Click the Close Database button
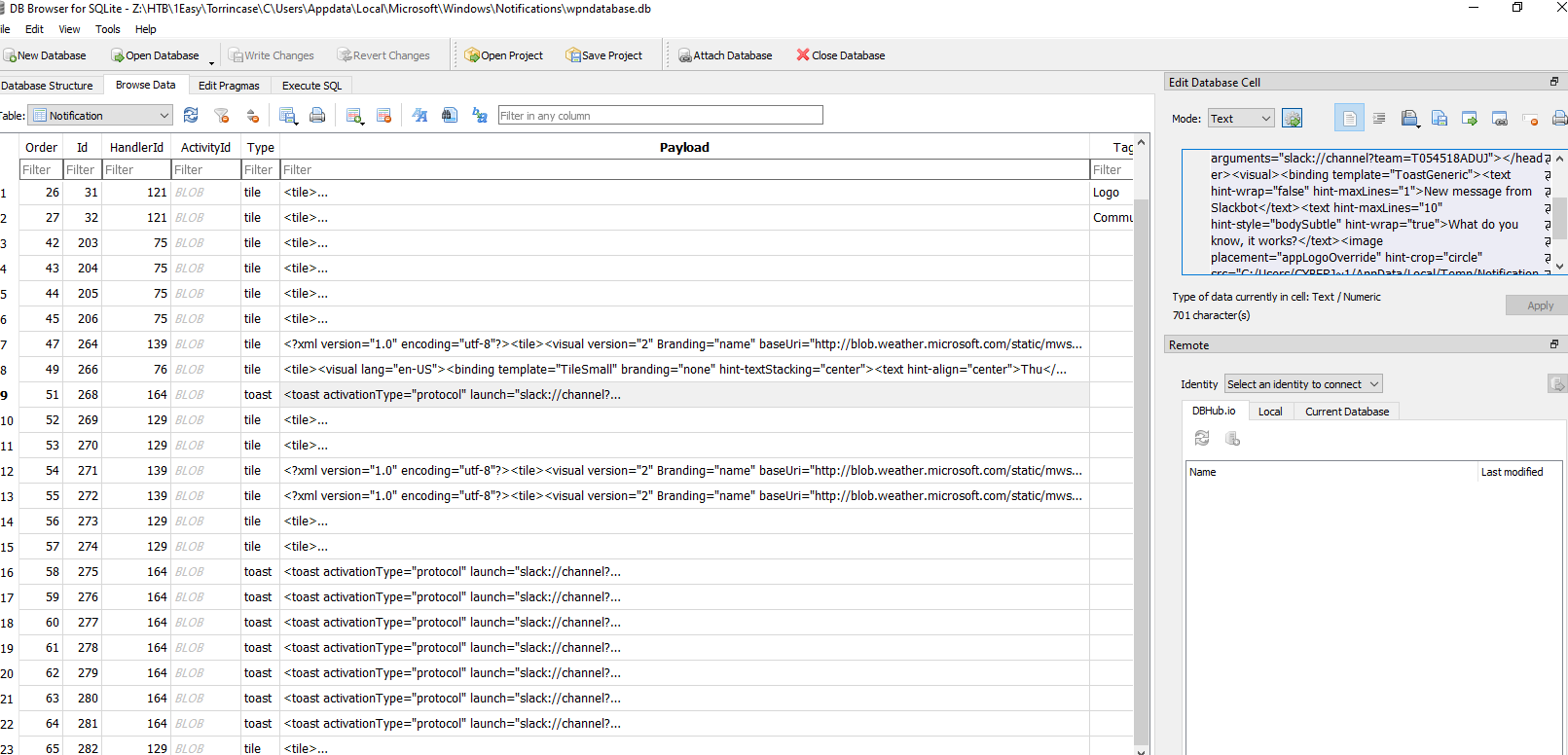1568x755 pixels. [840, 55]
